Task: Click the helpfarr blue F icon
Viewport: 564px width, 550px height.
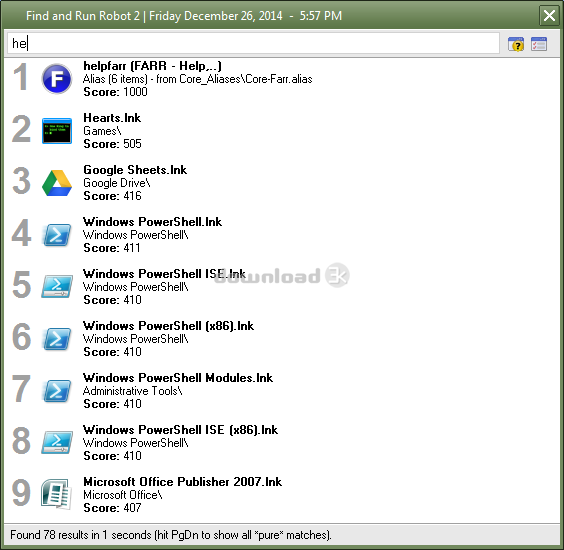Action: pos(56,78)
